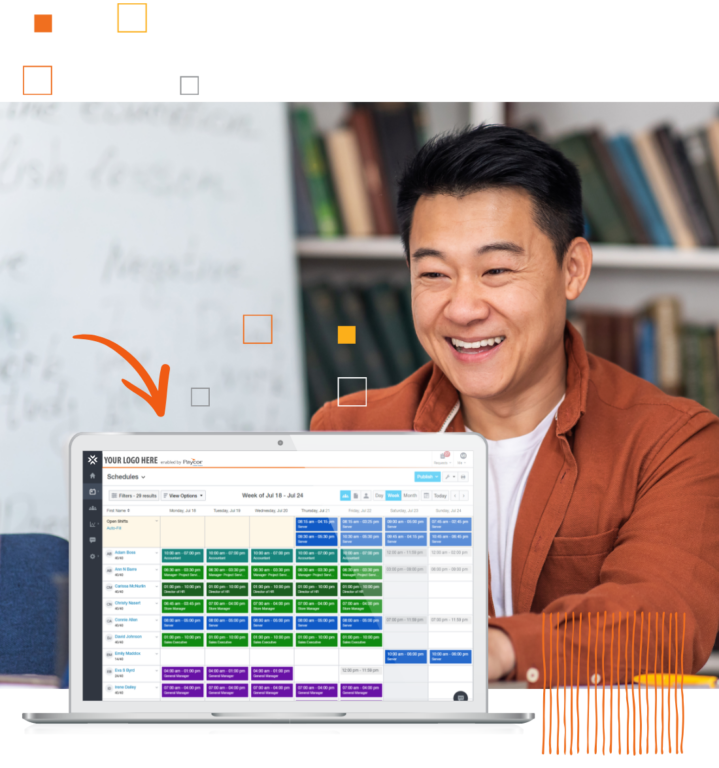This screenshot has height=768, width=719.
Task: Open the View Options dropdown
Action: [x=183, y=495]
